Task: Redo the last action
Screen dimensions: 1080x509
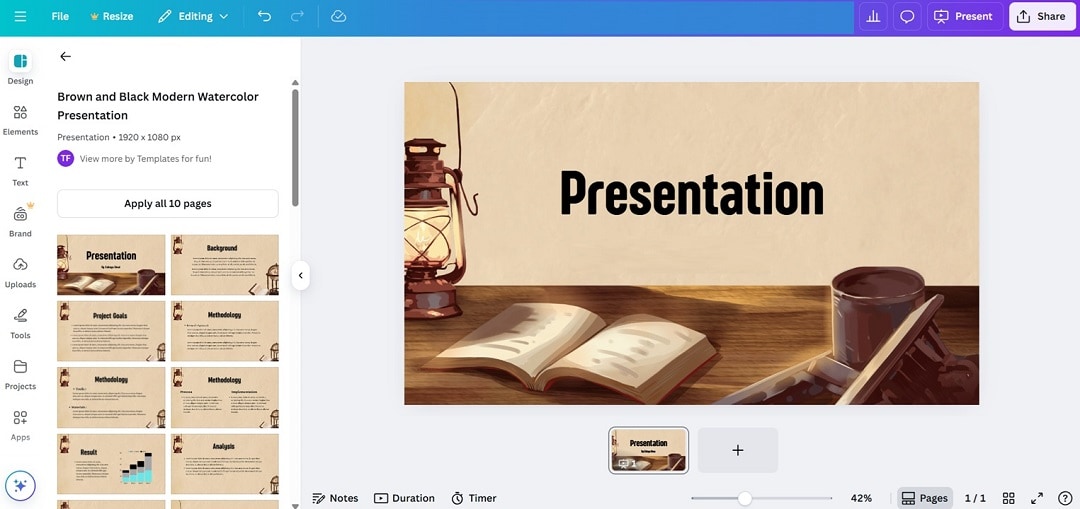Action: [x=298, y=16]
